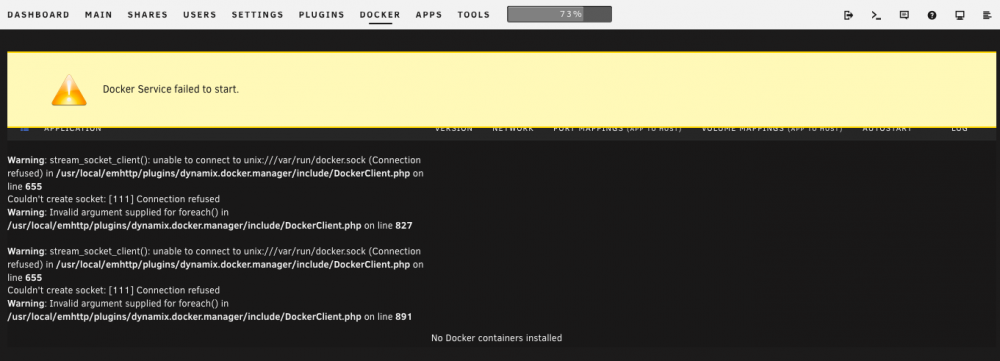
Task: Open the system log icon
Action: click(987, 15)
